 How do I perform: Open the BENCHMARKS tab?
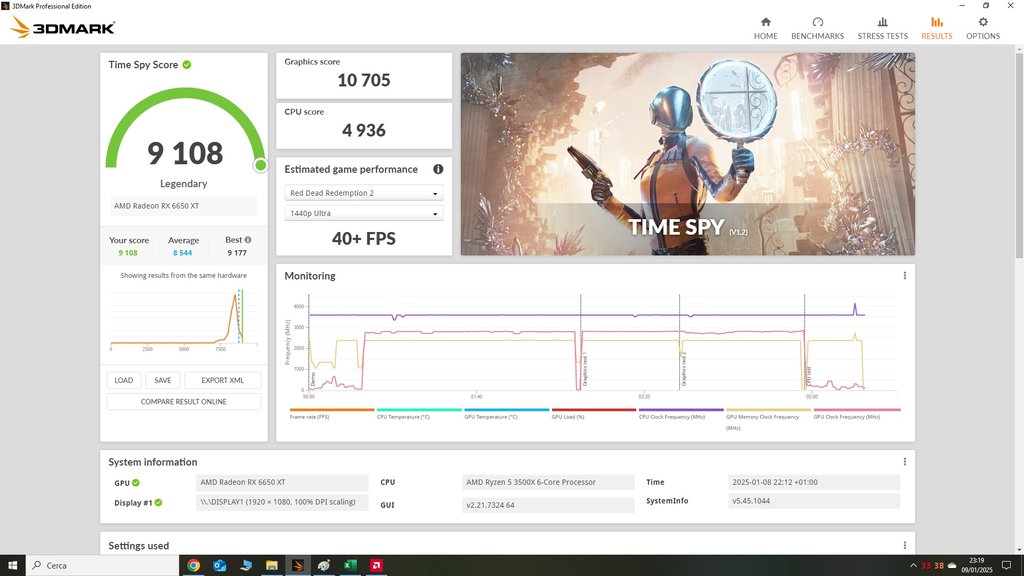[x=817, y=29]
